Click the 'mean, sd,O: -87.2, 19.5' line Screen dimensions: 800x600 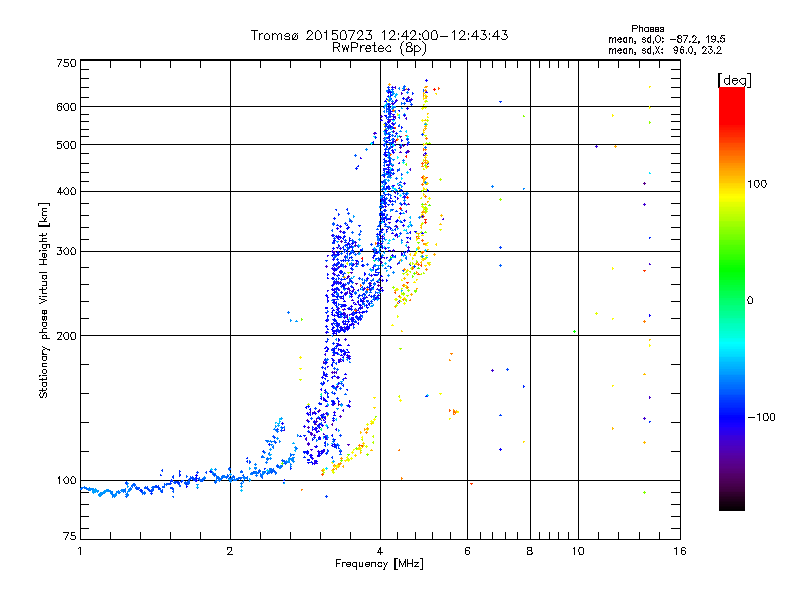point(666,39)
